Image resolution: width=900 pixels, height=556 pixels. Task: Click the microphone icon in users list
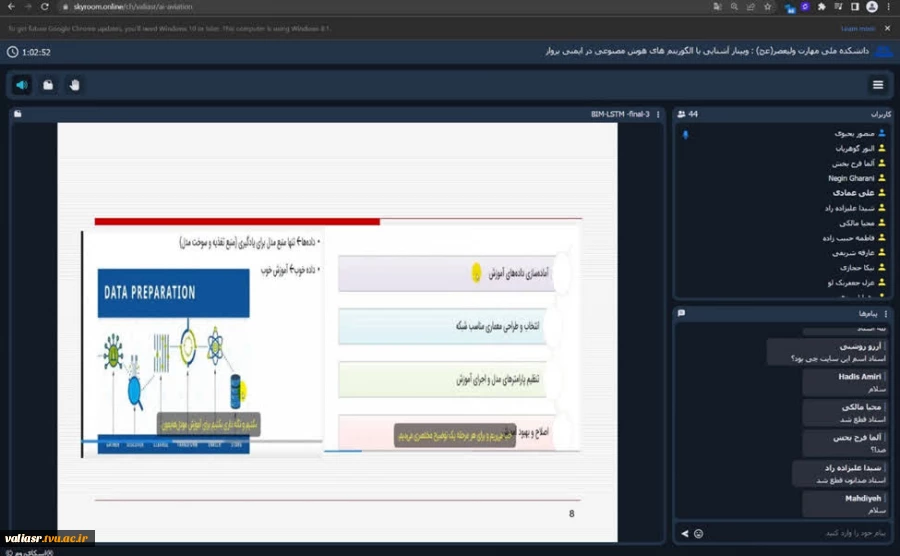[685, 135]
